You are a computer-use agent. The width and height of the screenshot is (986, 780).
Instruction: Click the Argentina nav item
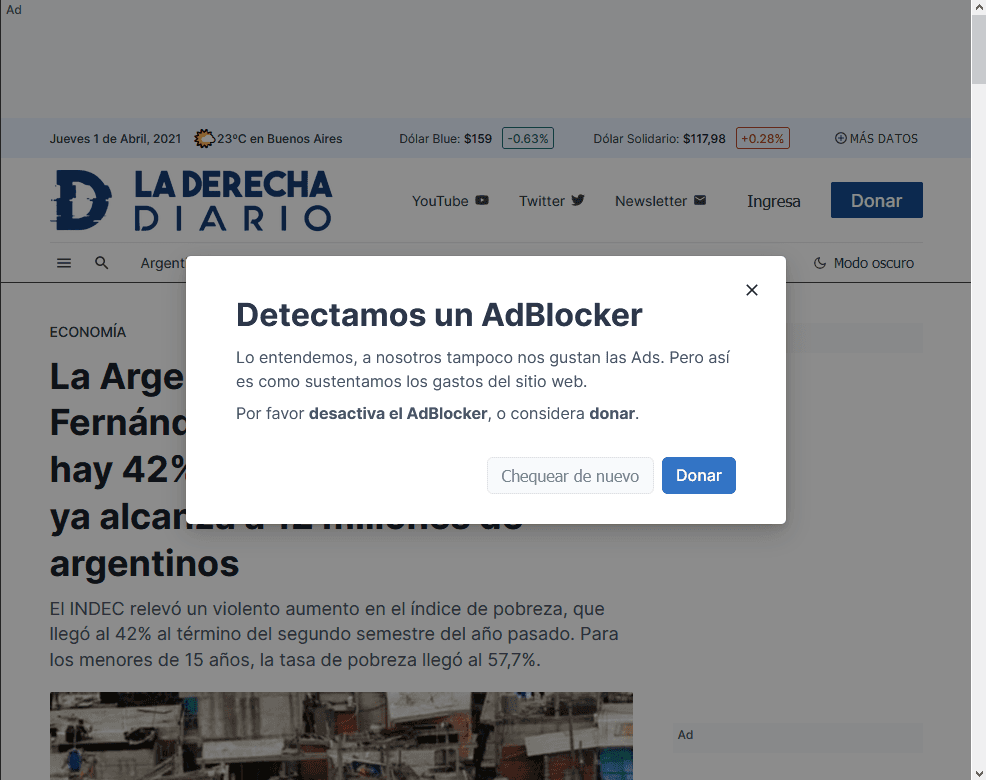[x=163, y=263]
